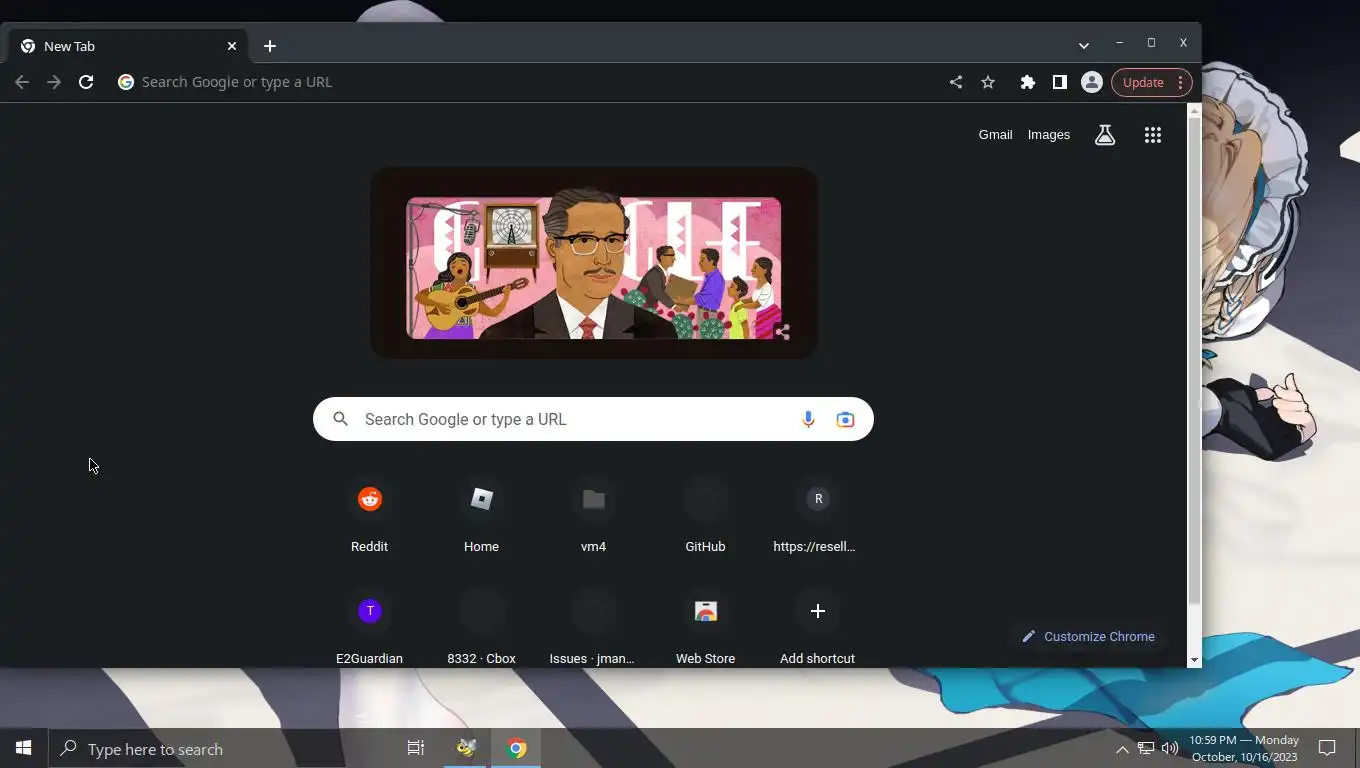Share this page using the share icon
The height and width of the screenshot is (768, 1360).
(956, 82)
